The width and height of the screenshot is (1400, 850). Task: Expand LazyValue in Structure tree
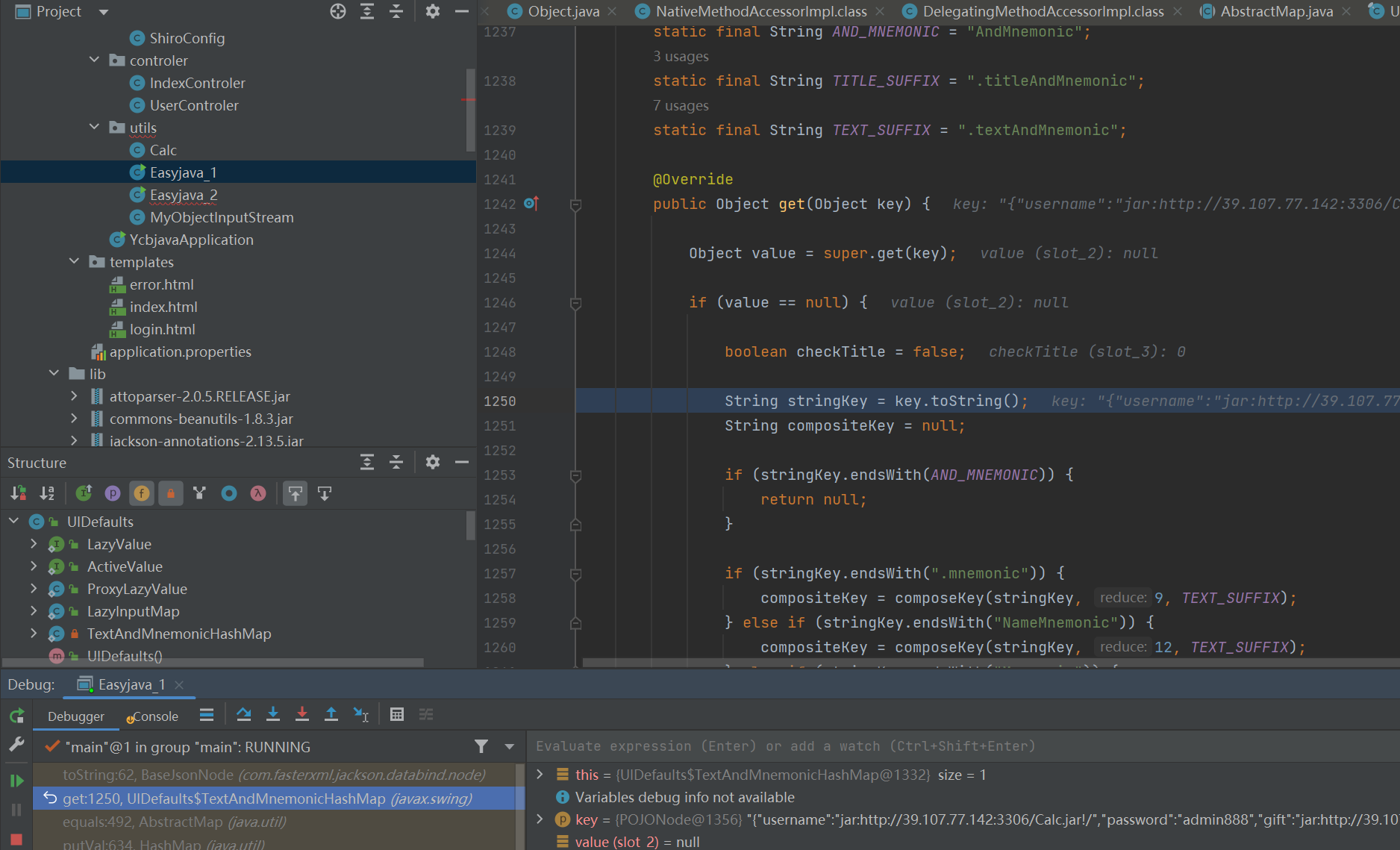point(34,544)
